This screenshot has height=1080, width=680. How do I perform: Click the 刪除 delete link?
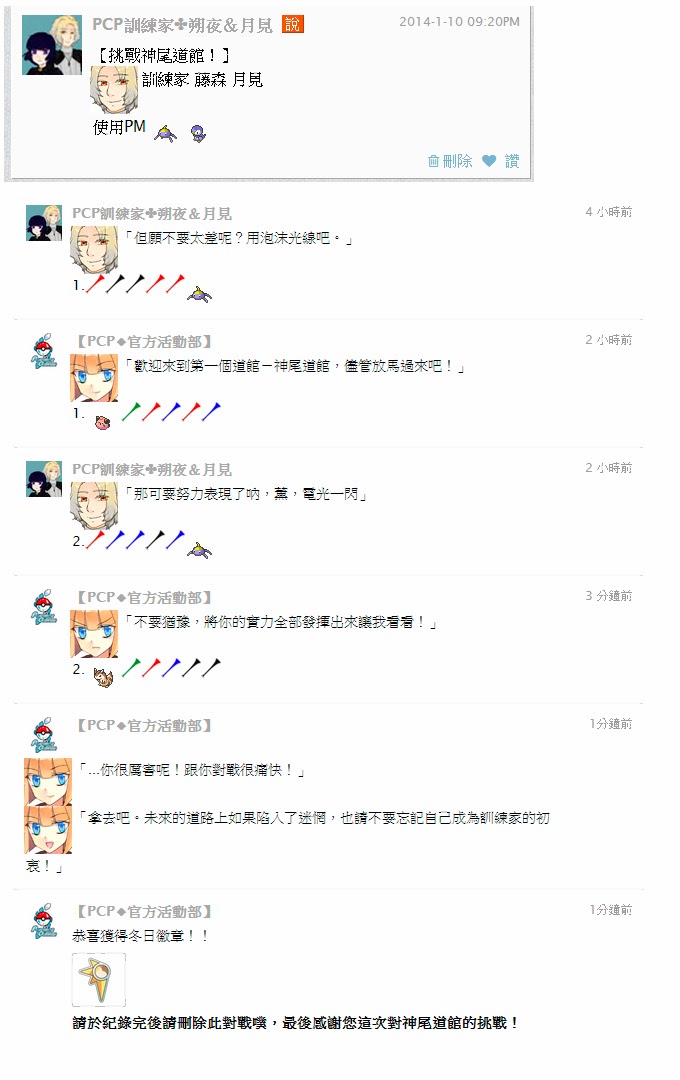457,161
